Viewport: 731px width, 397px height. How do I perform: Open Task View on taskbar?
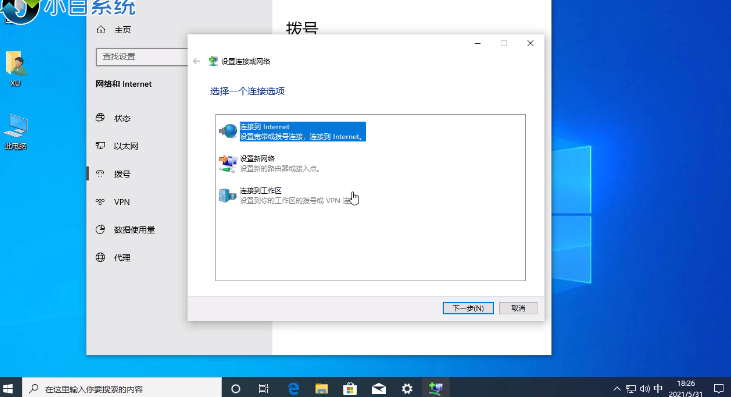pyautogui.click(x=263, y=389)
